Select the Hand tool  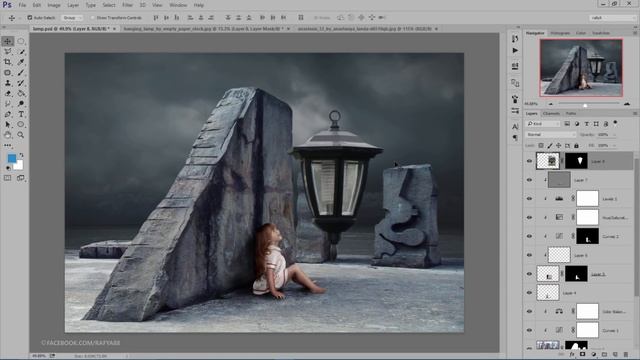8,135
